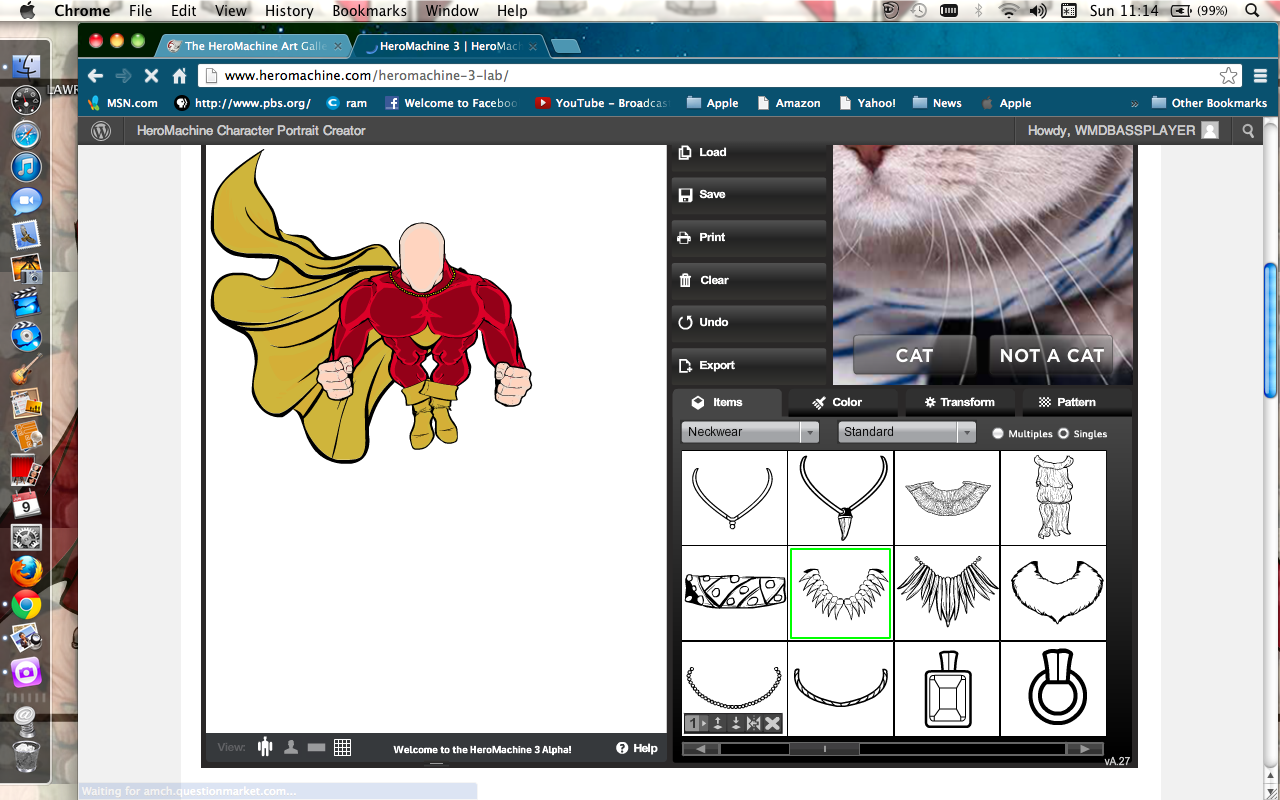This screenshot has height=800, width=1280.
Task: Select the Multiples radio button
Action: 998,433
